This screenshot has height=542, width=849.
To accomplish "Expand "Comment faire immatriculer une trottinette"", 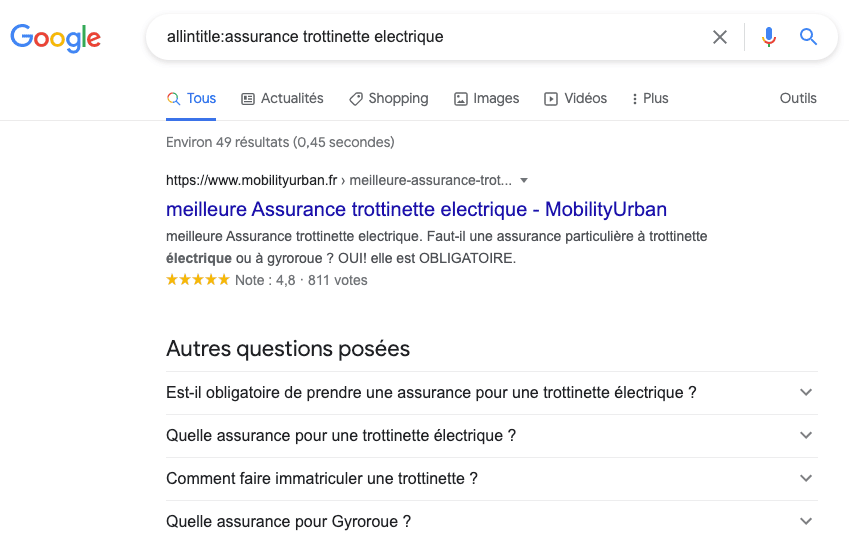I will 491,479.
